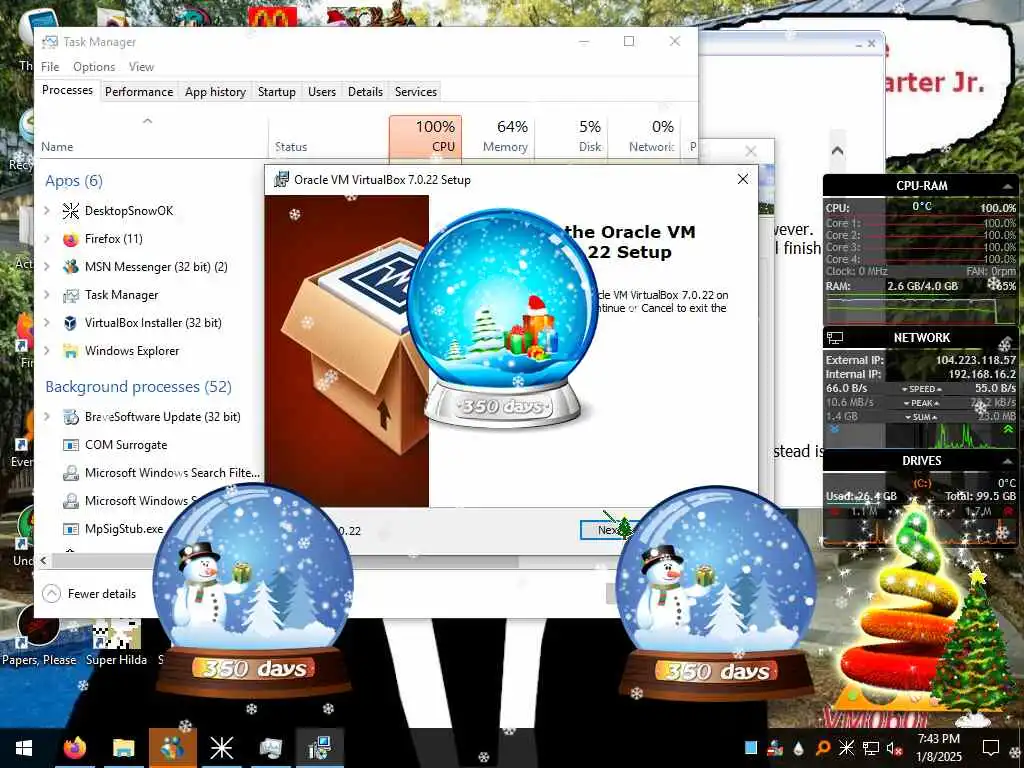
Task: Click Next in VirtualBox Setup
Action: pos(609,530)
